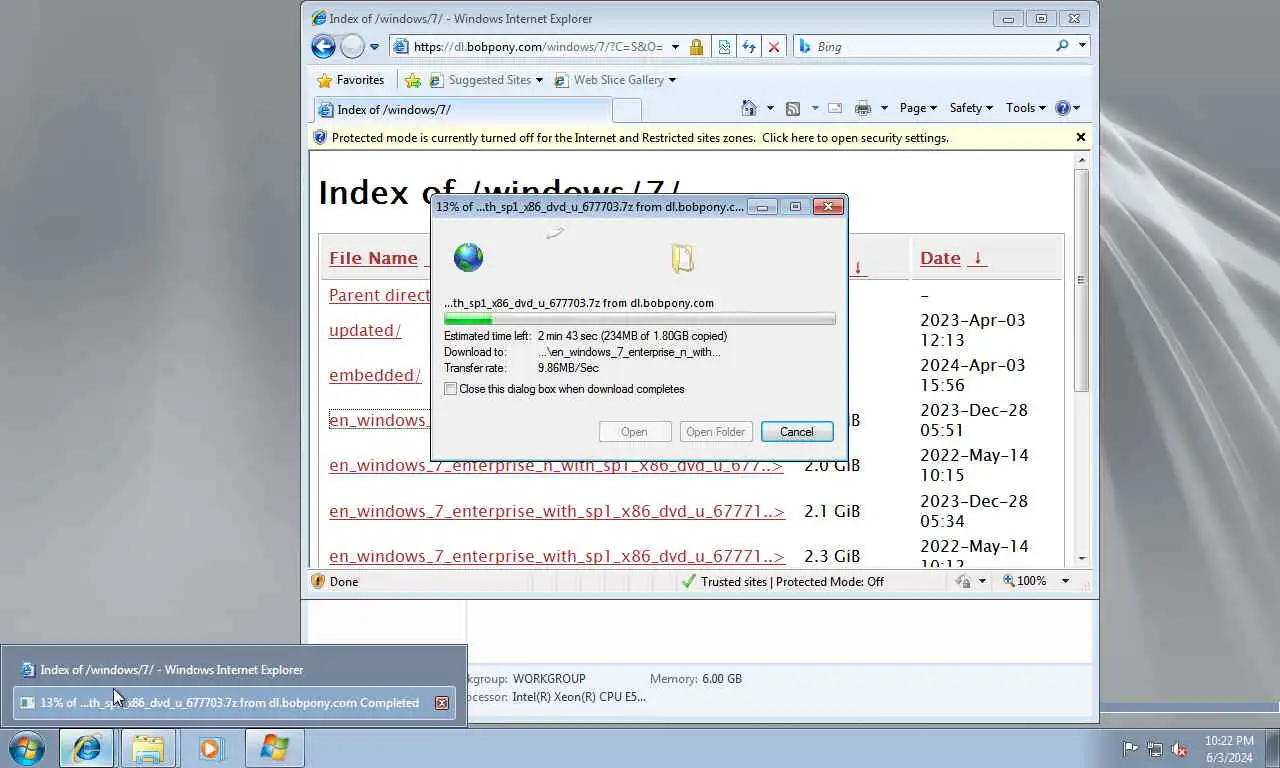Click the Protected mode information bar message

coord(640,138)
